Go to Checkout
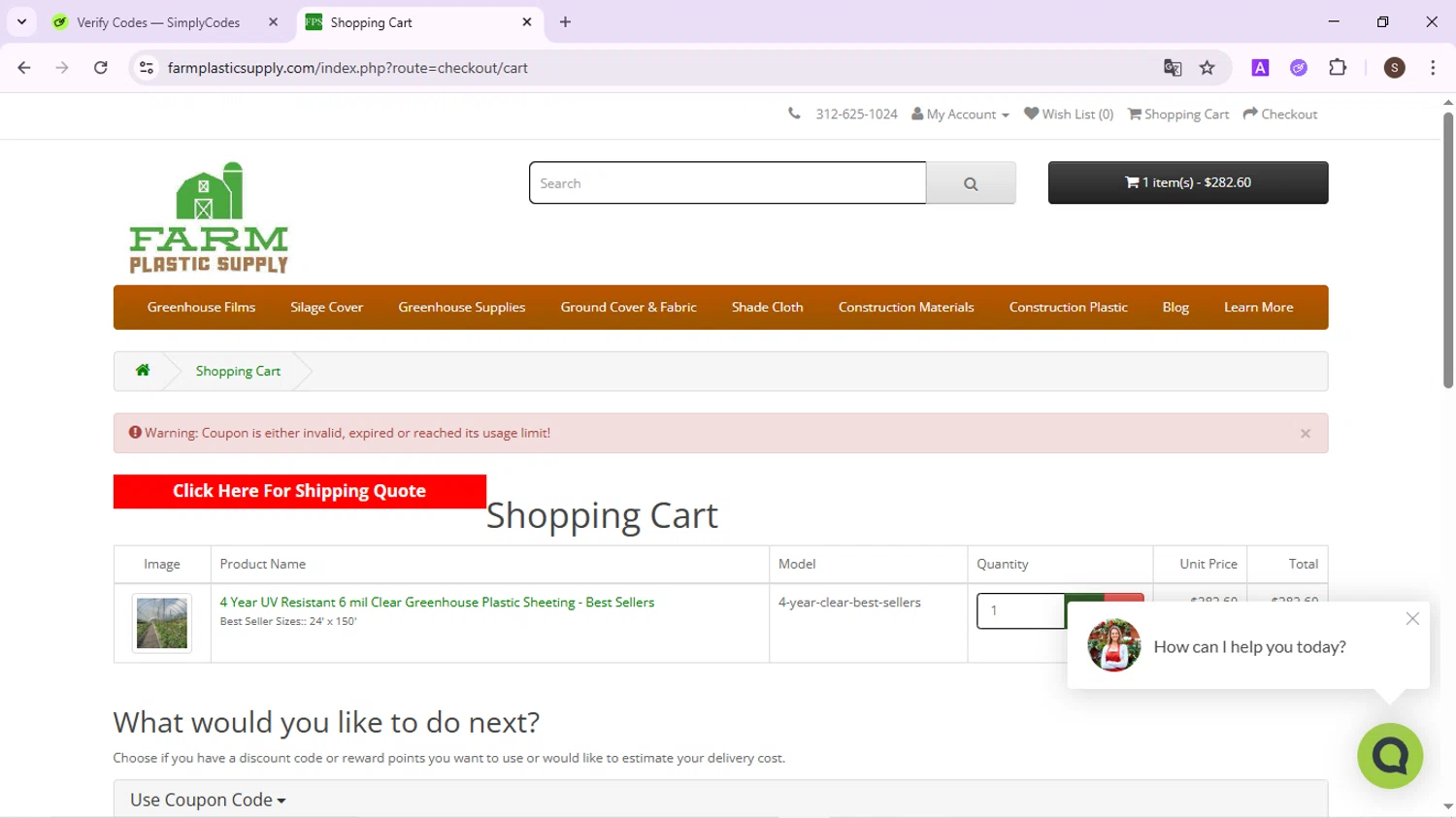The width and height of the screenshot is (1456, 818). pyautogui.click(x=1280, y=115)
